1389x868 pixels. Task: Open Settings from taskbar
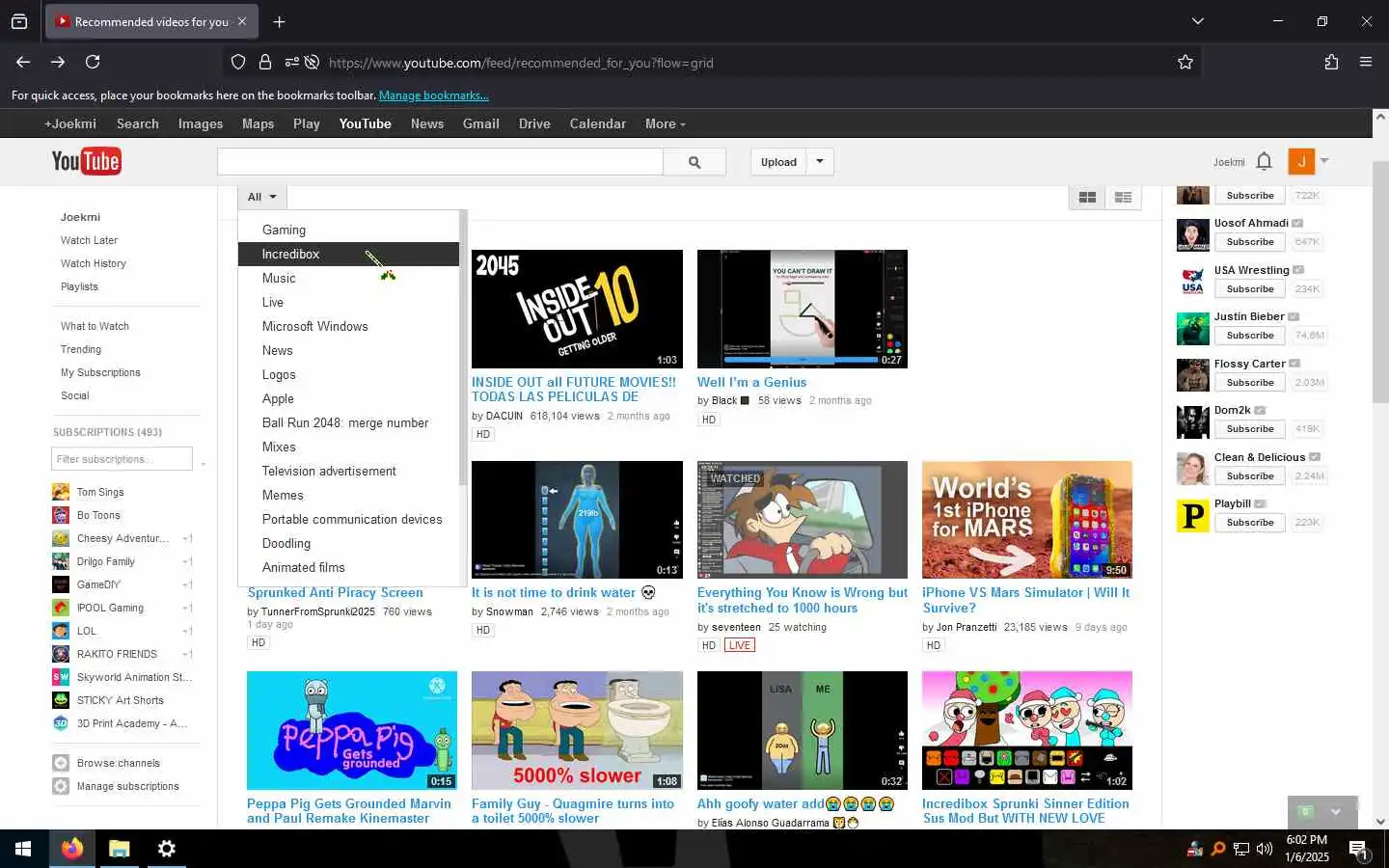pyautogui.click(x=167, y=849)
